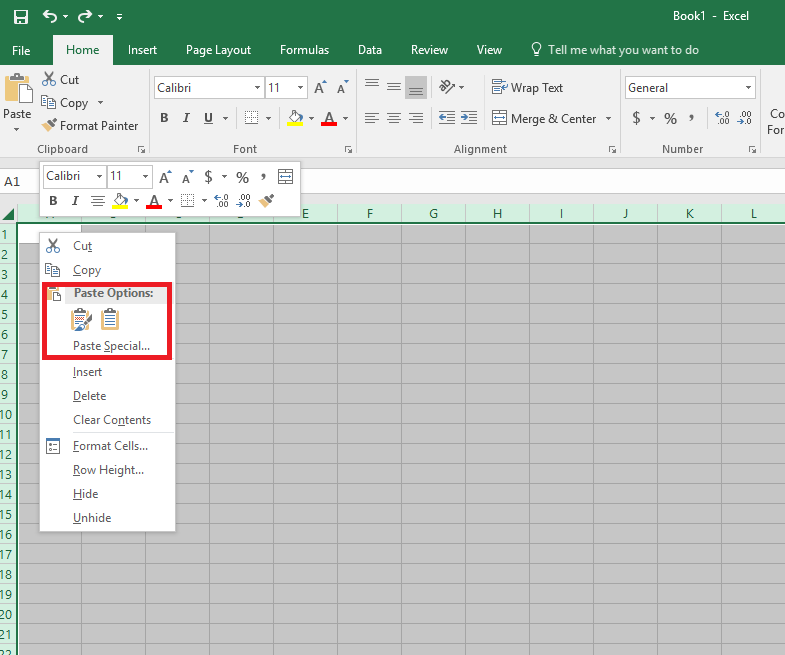Open the File tab
785x655 pixels.
click(21, 51)
